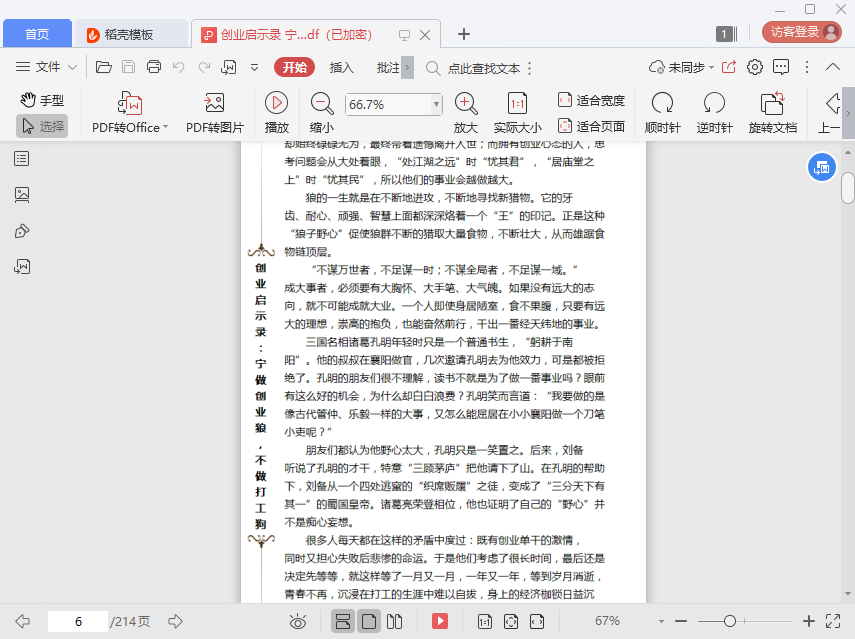Open 未同步 sync status dropdown

coord(682,68)
